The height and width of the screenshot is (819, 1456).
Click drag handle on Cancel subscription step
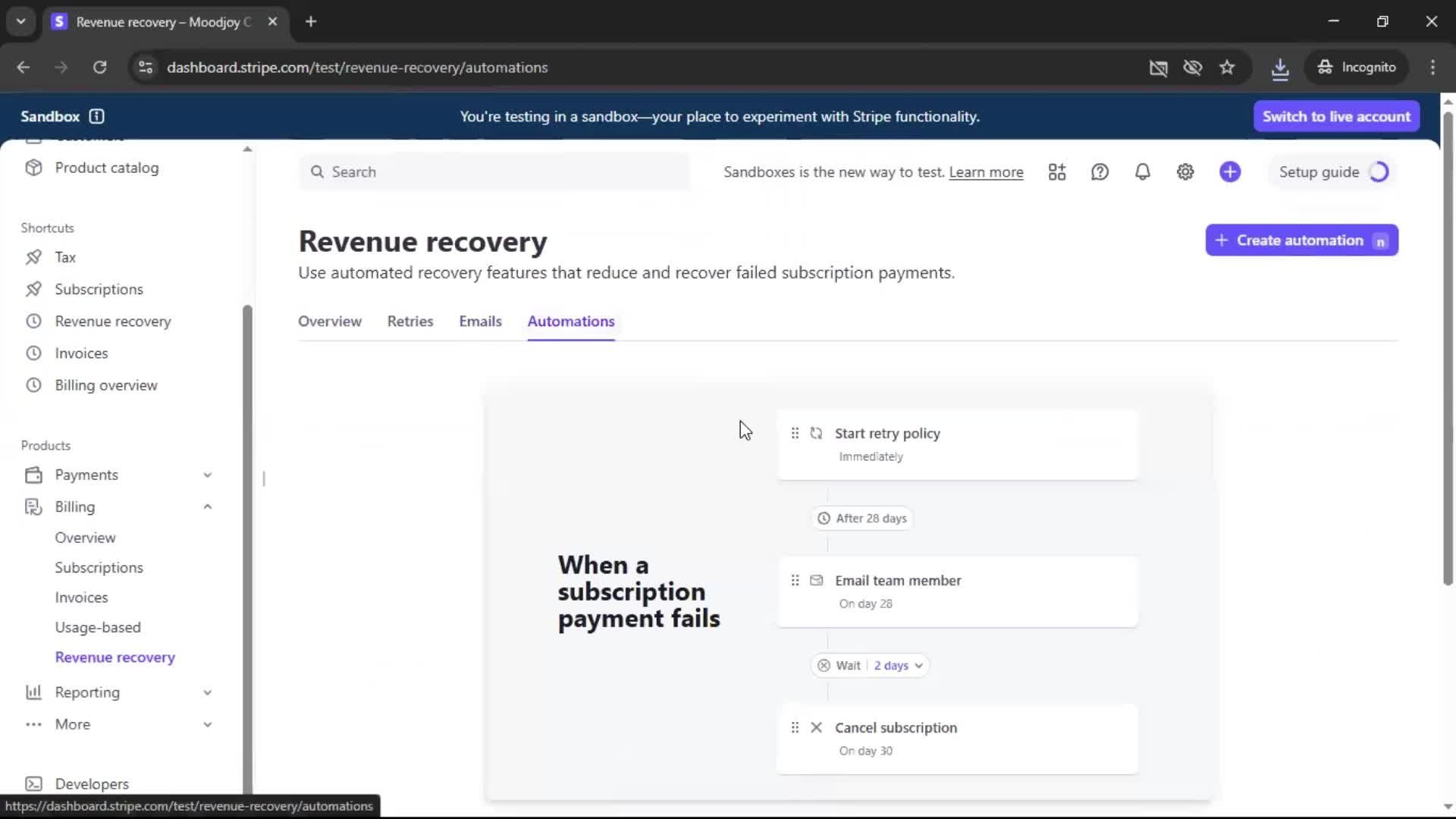point(795,727)
